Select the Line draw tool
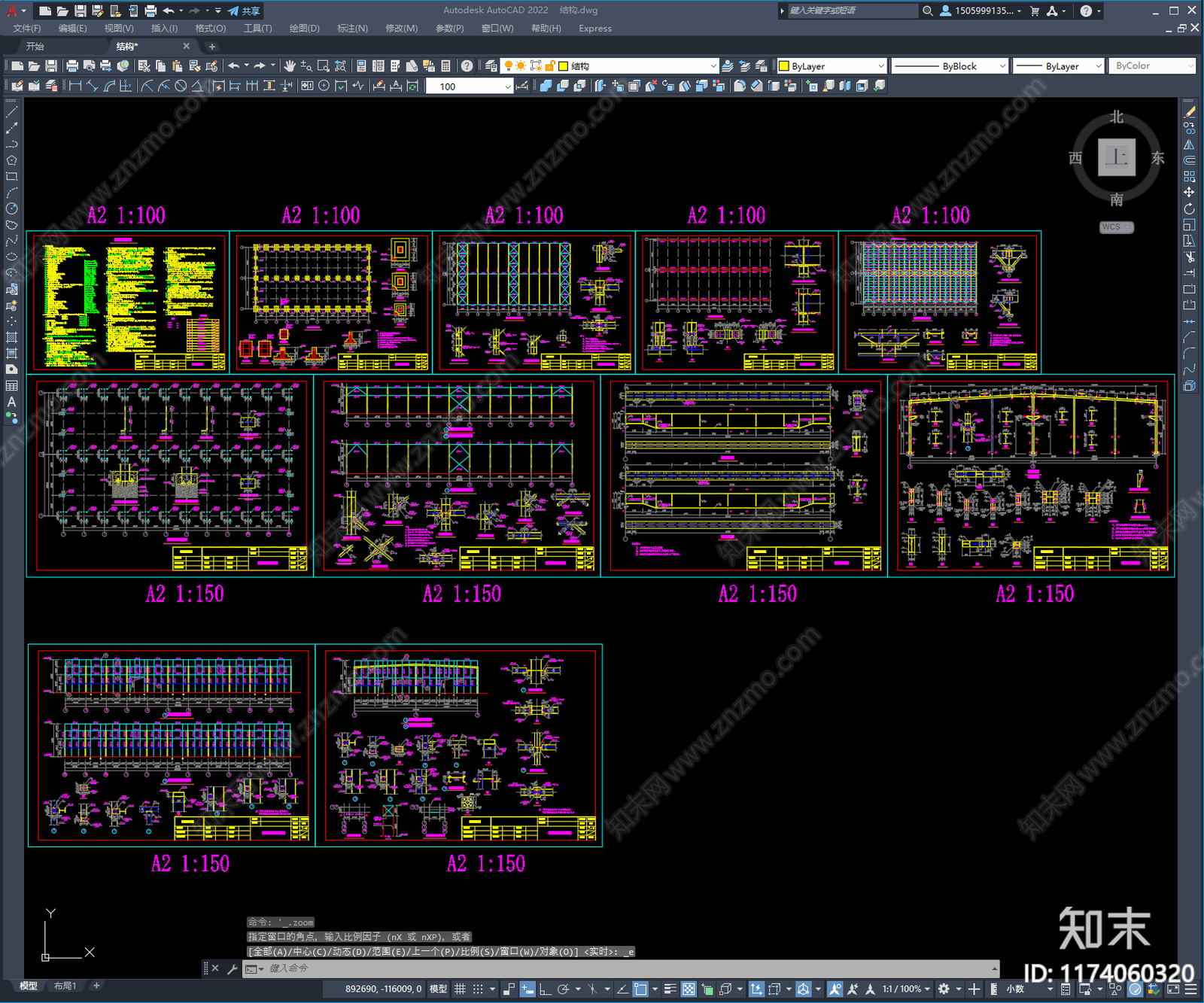The width and height of the screenshot is (1204, 1003). click(11, 111)
